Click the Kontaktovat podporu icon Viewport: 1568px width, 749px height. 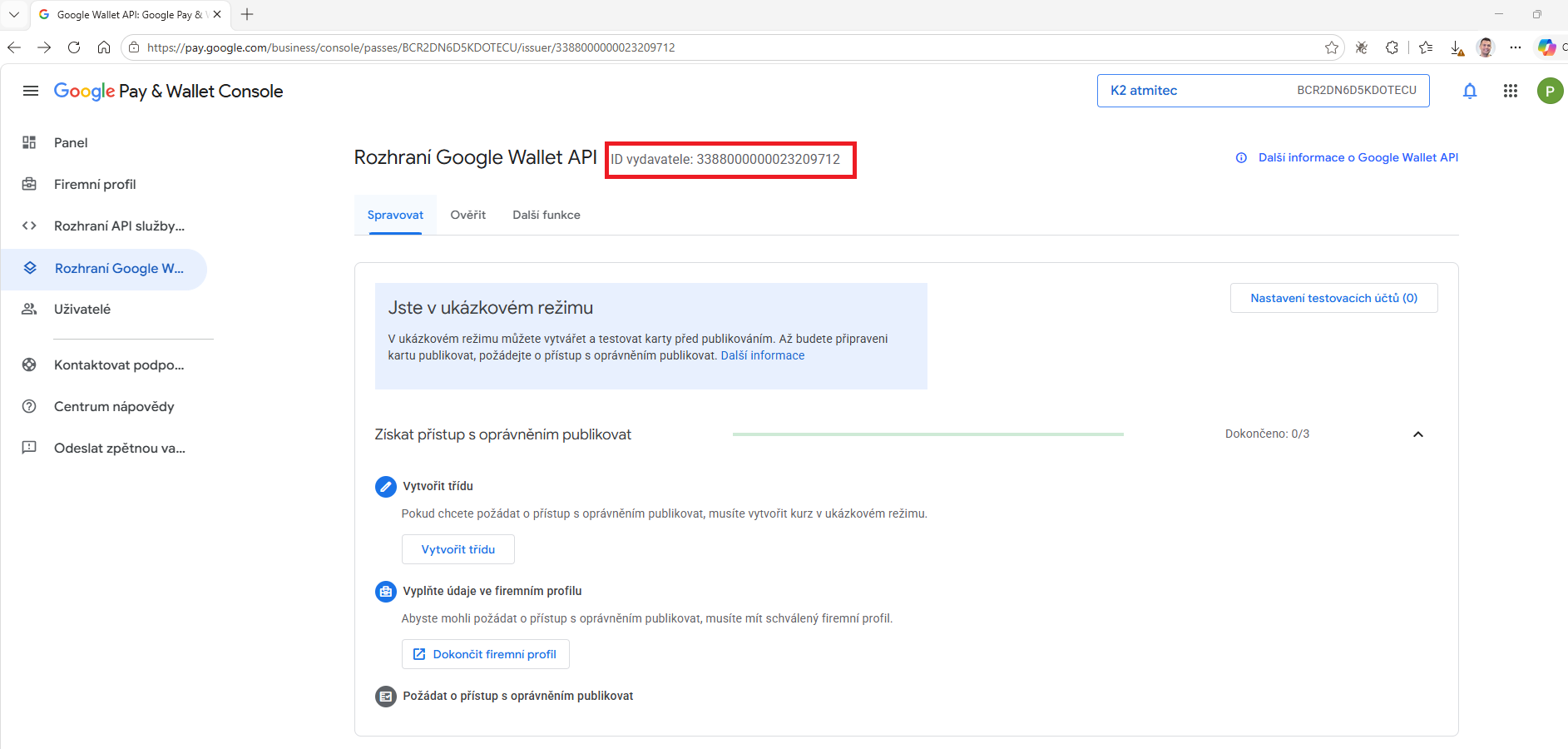coord(29,365)
